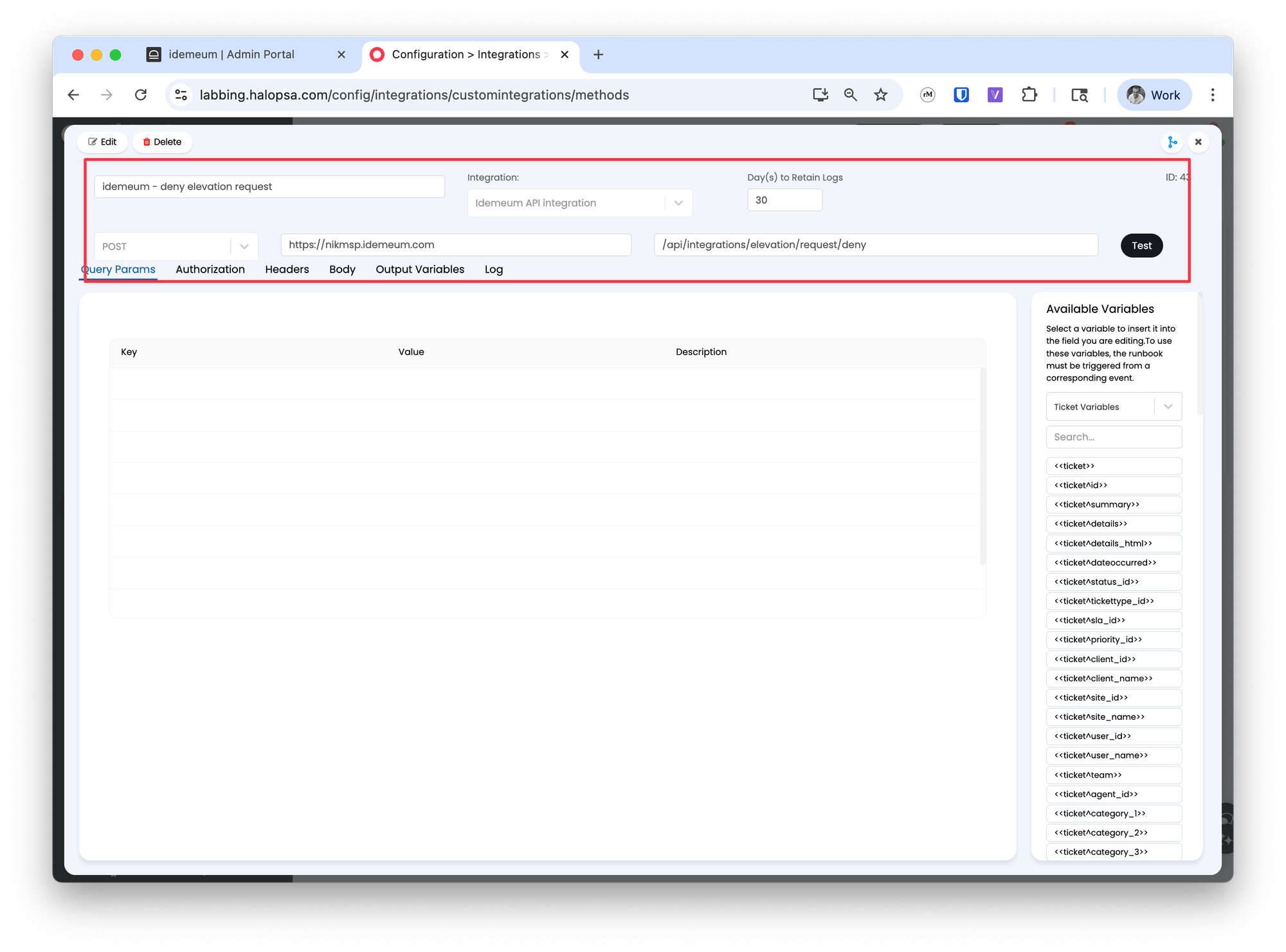The width and height of the screenshot is (1286, 952).
Task: Open the Work profile button
Action: 1154,95
